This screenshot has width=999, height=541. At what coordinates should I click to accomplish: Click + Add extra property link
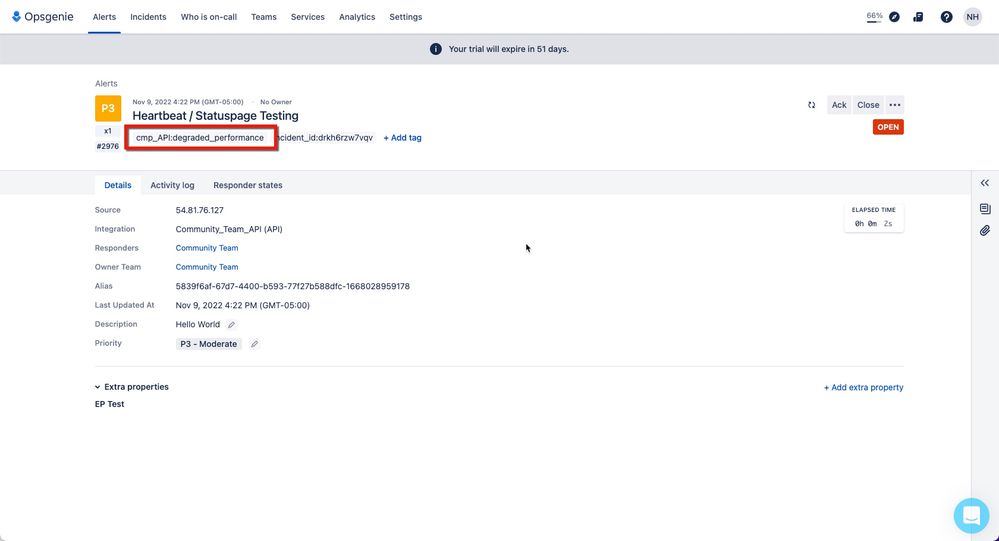click(863, 387)
